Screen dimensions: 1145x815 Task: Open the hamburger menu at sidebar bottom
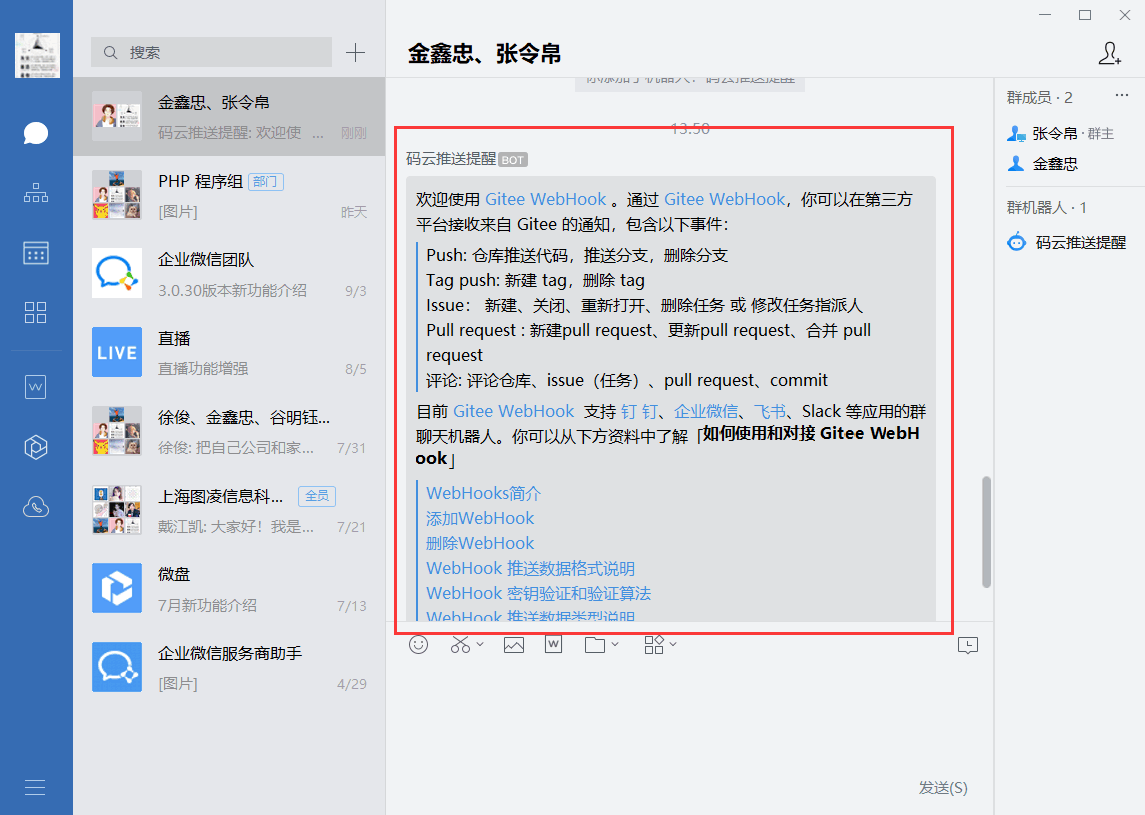[x=36, y=787]
